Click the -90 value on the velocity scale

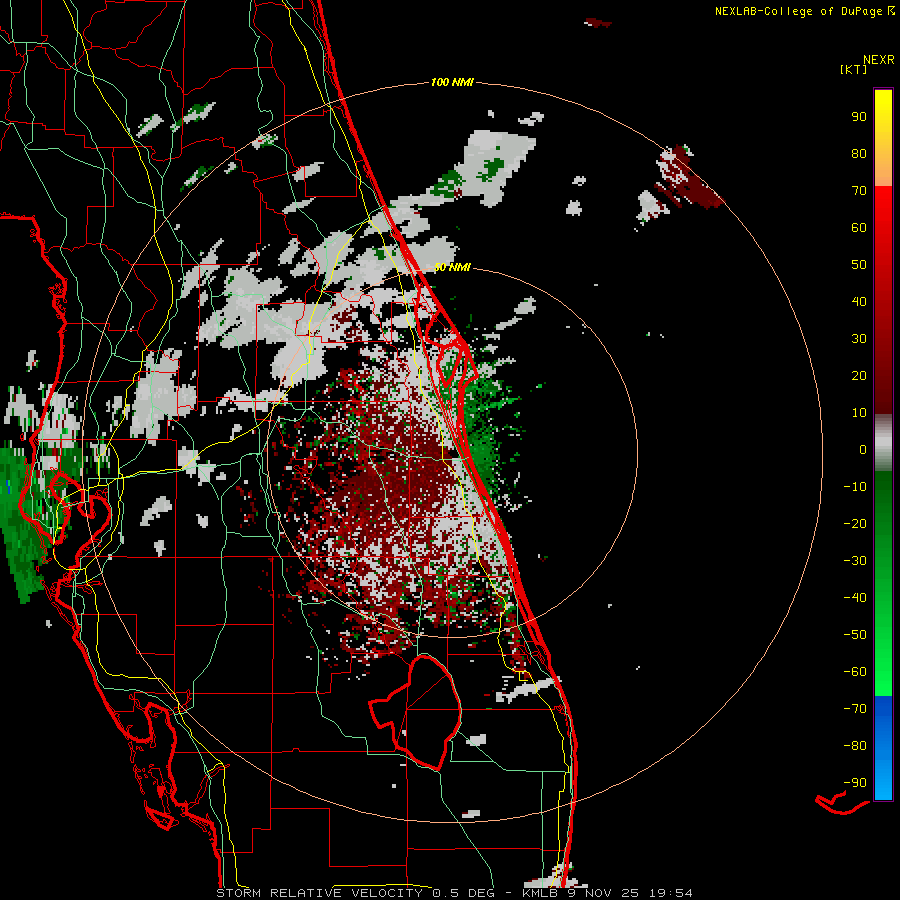click(x=855, y=783)
